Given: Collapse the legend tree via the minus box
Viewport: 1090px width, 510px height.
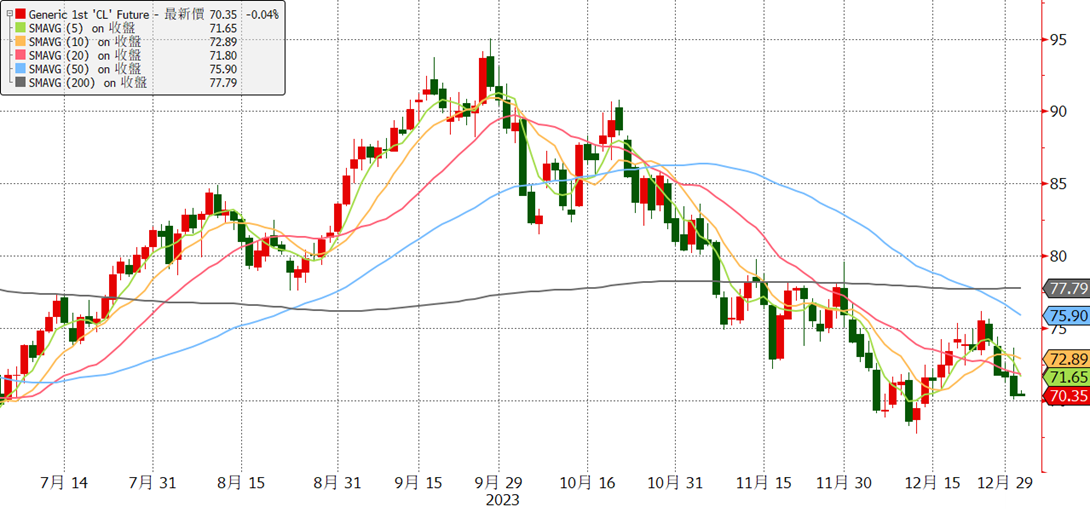Looking at the screenshot, I should click(x=8, y=13).
